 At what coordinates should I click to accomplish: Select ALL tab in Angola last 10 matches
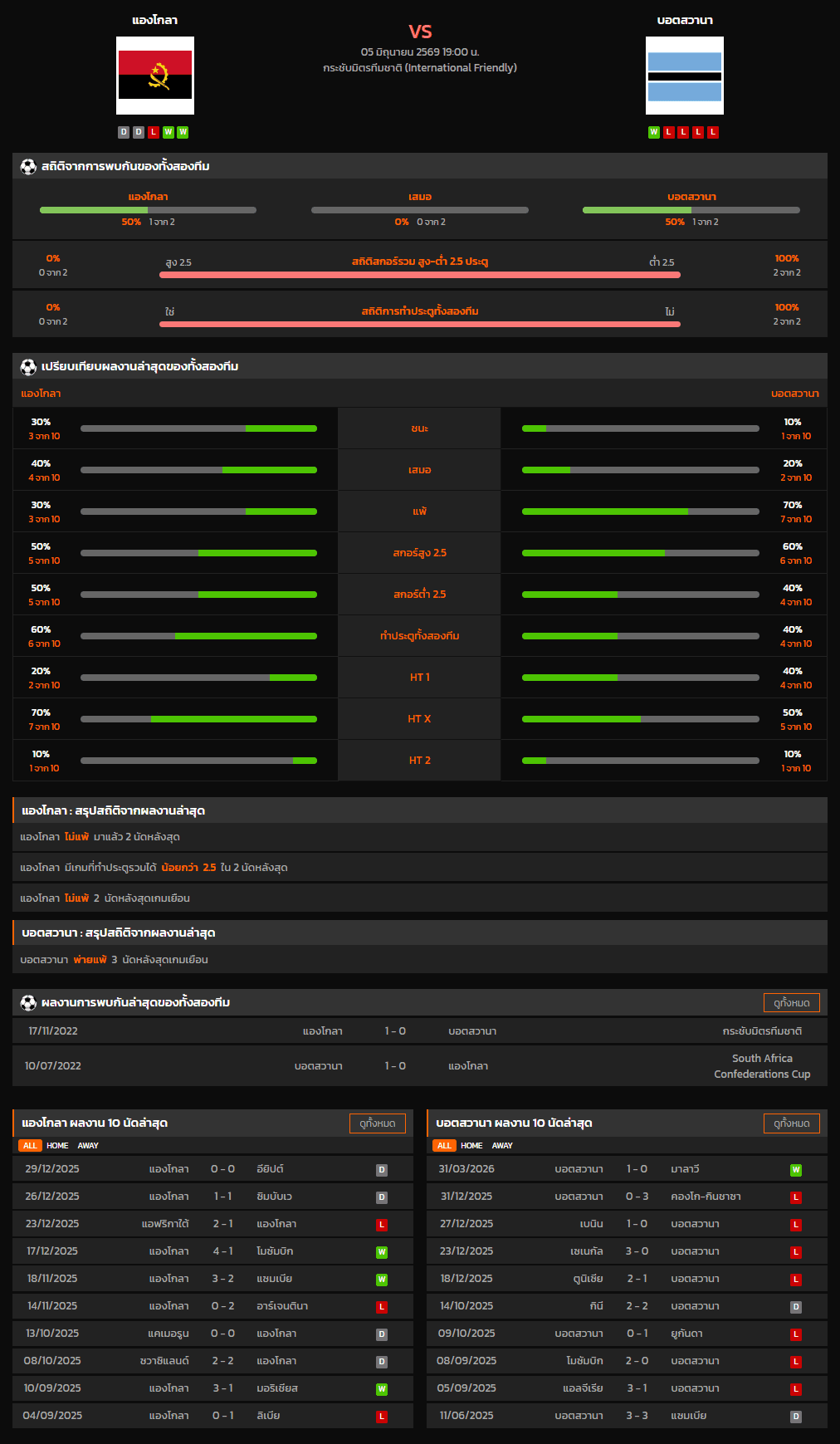(x=30, y=1146)
